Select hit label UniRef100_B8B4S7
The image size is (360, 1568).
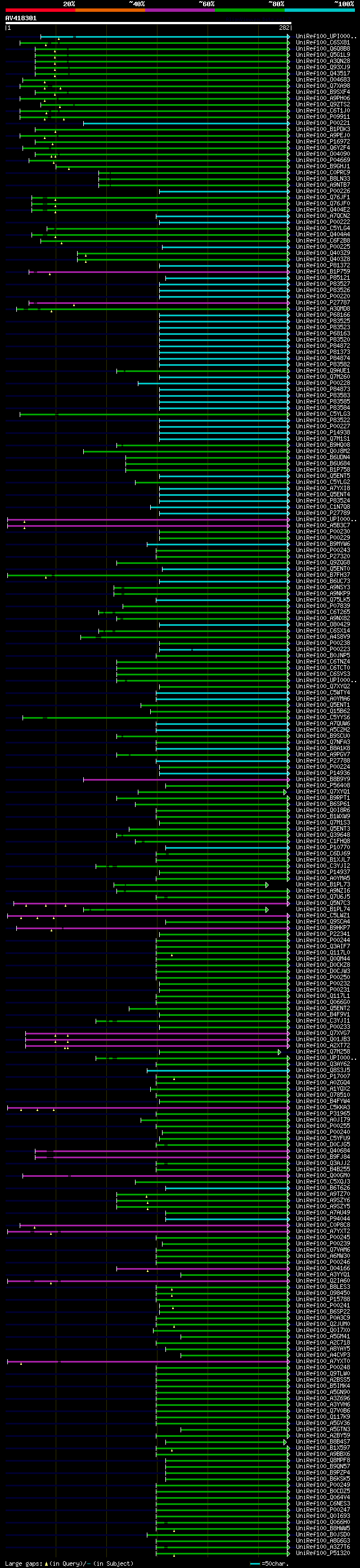coord(323,1441)
